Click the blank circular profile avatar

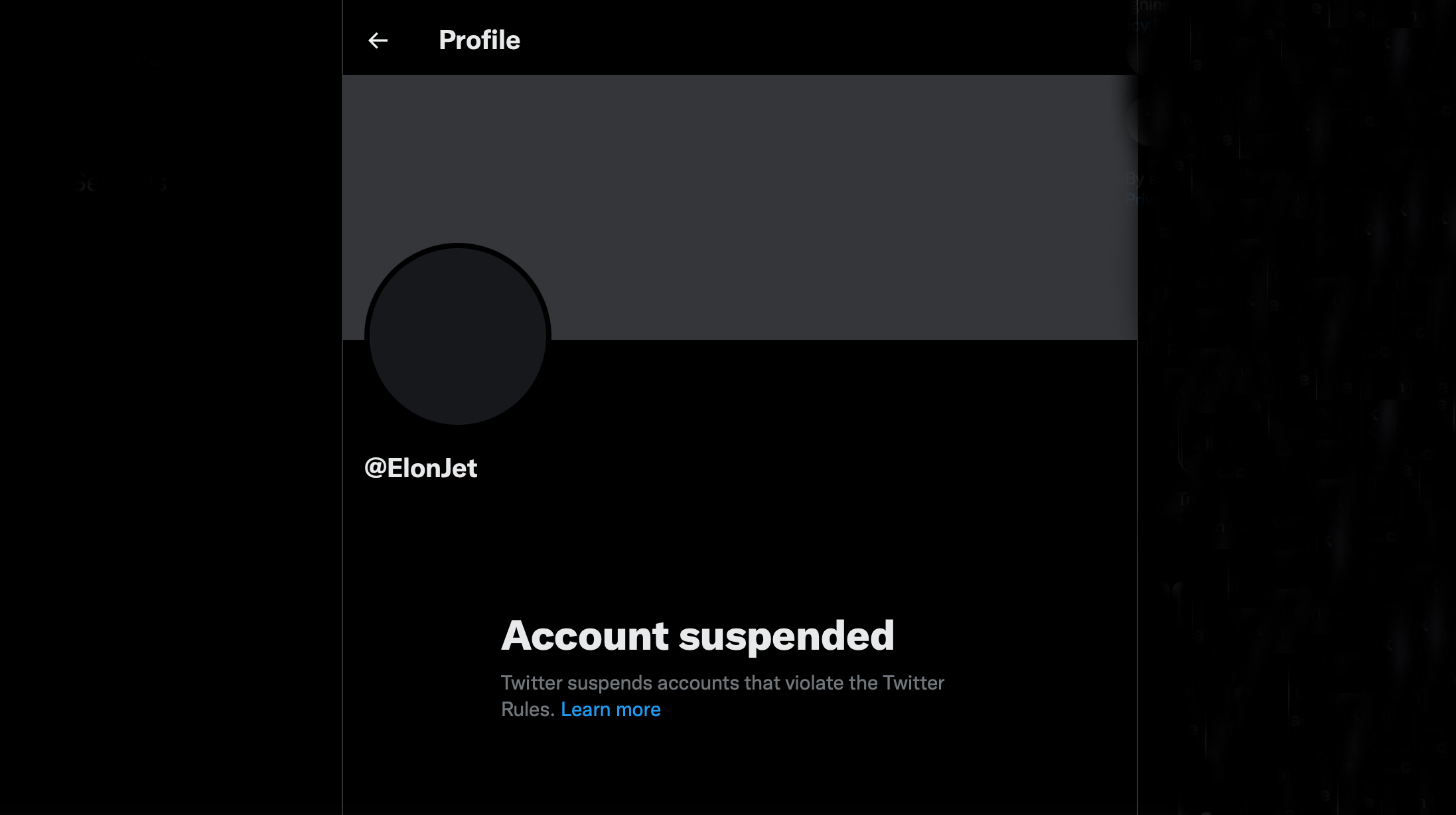tap(457, 336)
